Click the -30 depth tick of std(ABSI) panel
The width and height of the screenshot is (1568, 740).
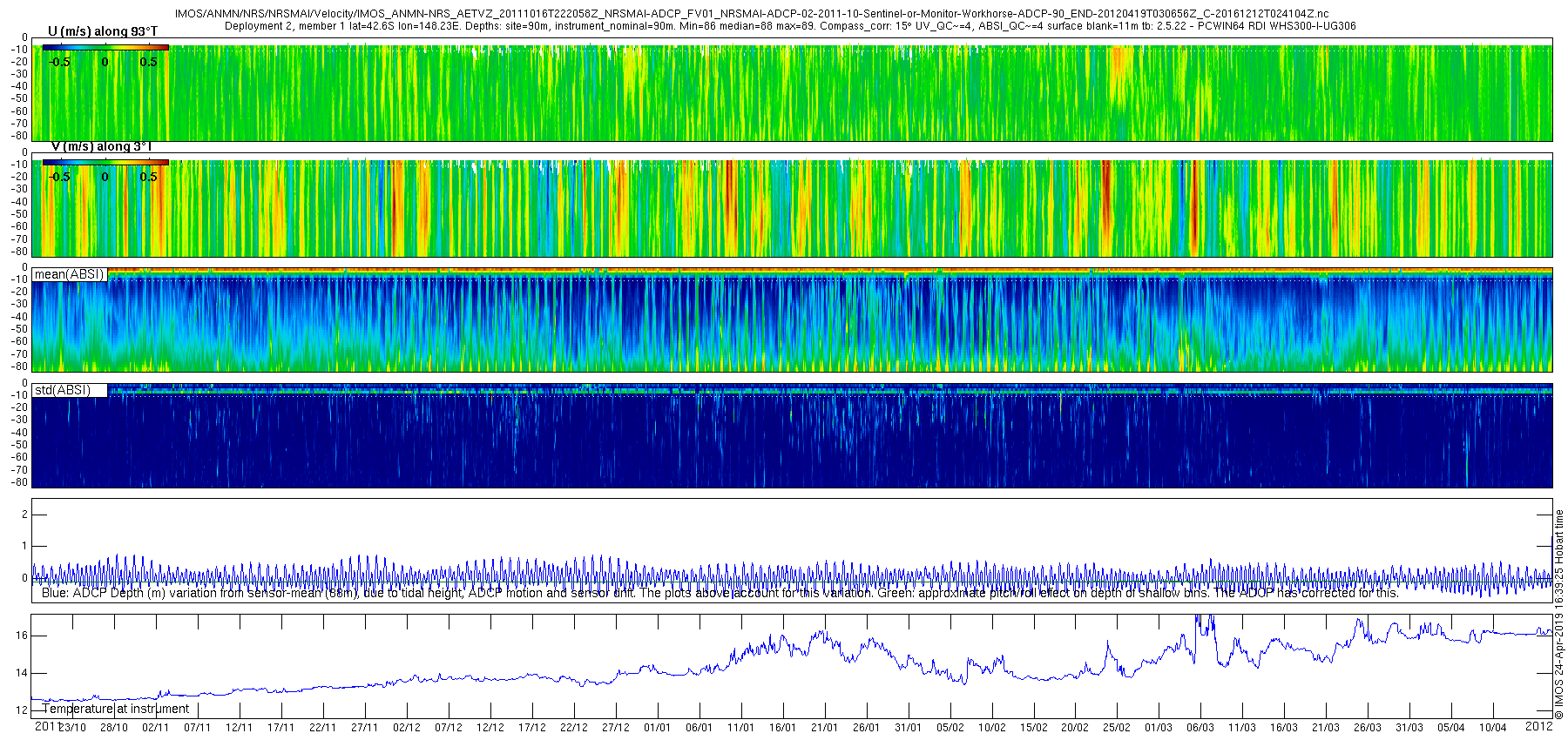click(19, 420)
